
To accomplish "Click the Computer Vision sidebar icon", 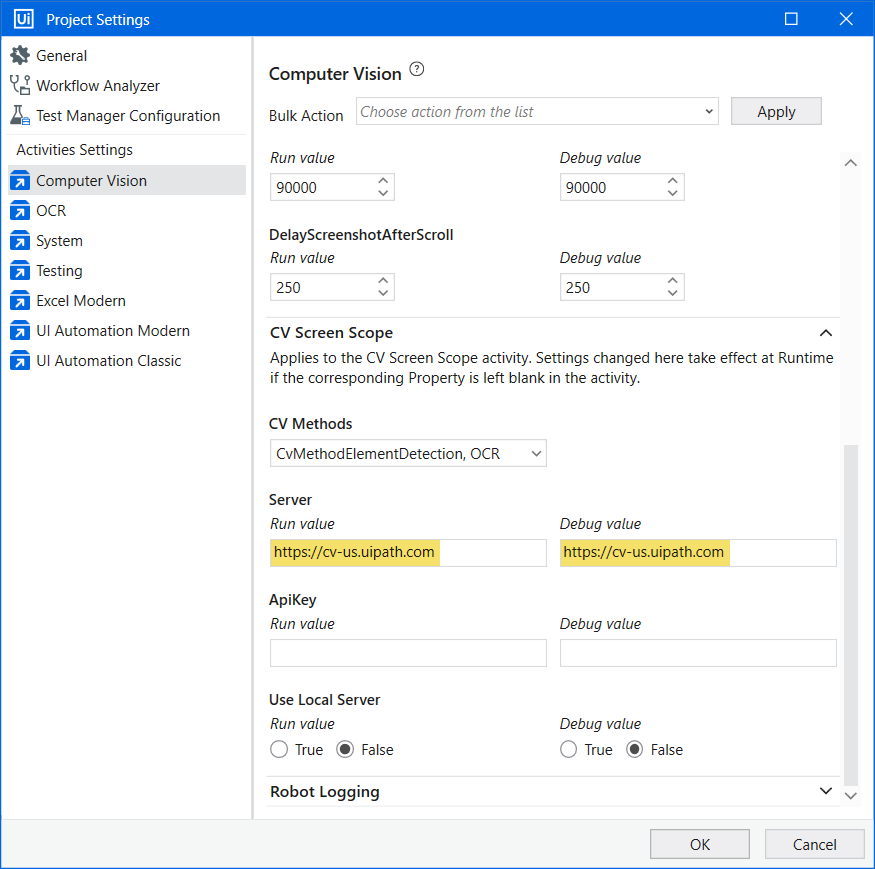I will [x=20, y=180].
